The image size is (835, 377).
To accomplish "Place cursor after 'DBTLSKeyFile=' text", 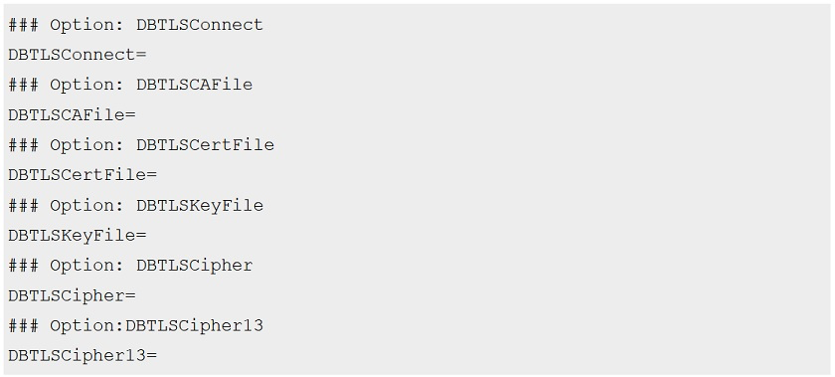I will (147, 235).
